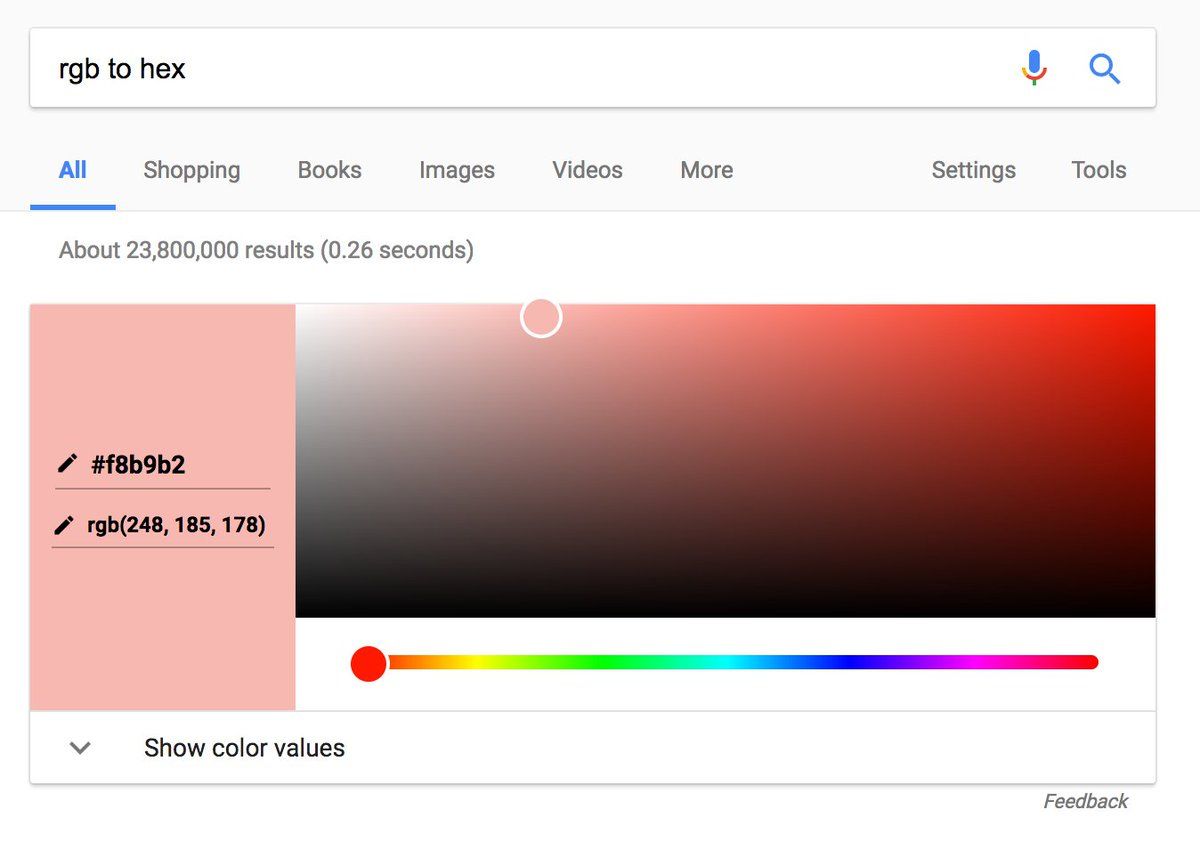
Task: Open the More search categories menu
Action: (x=706, y=170)
